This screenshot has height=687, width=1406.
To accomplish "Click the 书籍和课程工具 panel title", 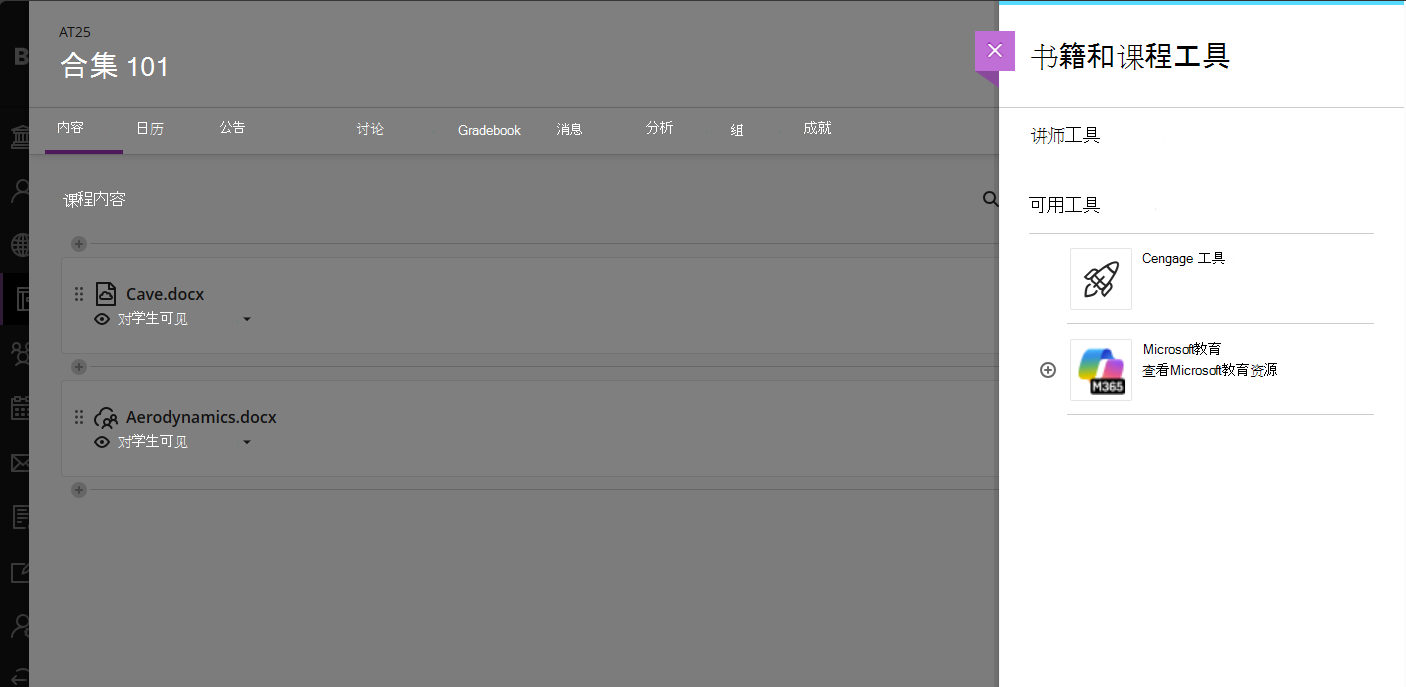I will pyautogui.click(x=1130, y=56).
